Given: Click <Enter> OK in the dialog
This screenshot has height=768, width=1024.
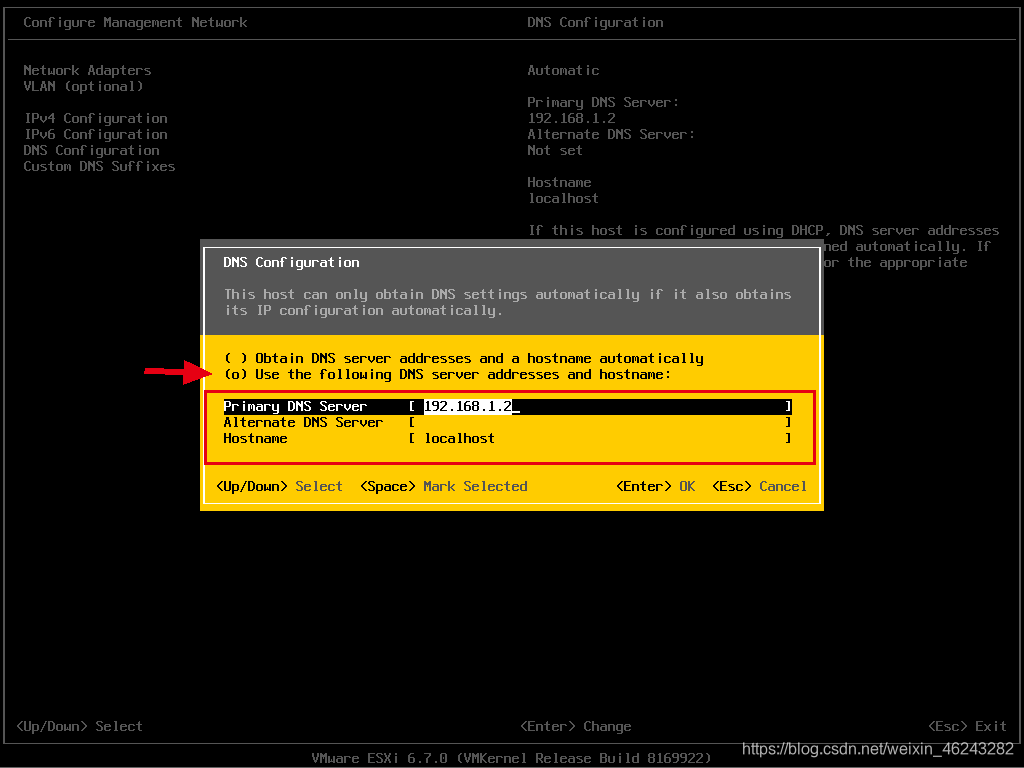Looking at the screenshot, I should pos(656,486).
